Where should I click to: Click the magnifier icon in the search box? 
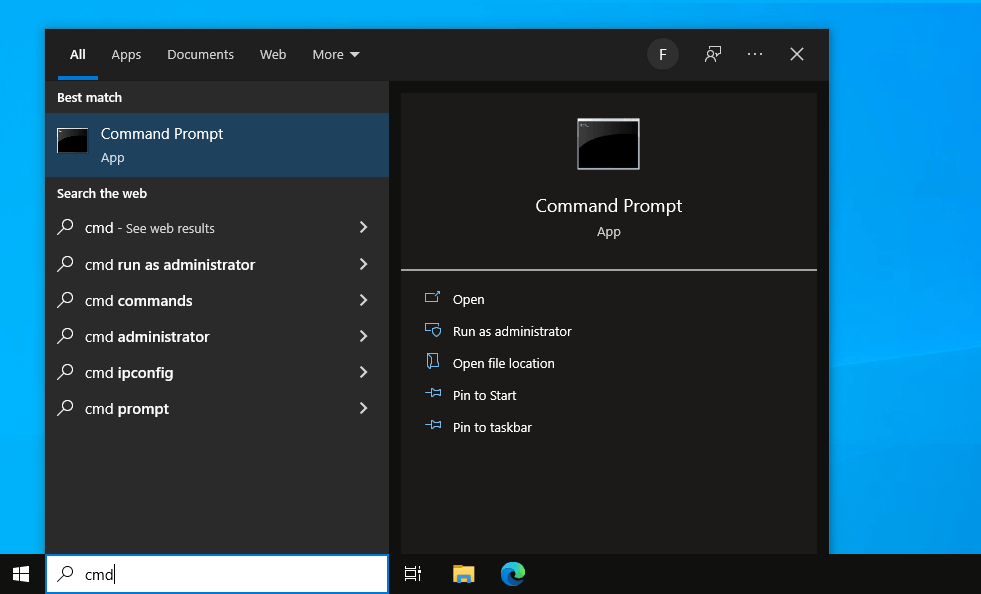tap(65, 573)
